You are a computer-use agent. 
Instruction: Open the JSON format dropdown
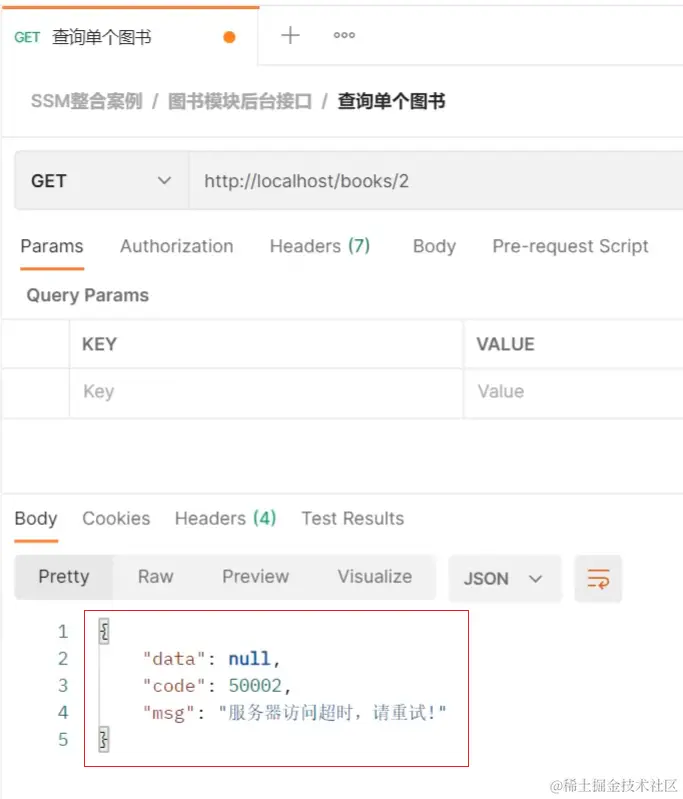point(505,579)
